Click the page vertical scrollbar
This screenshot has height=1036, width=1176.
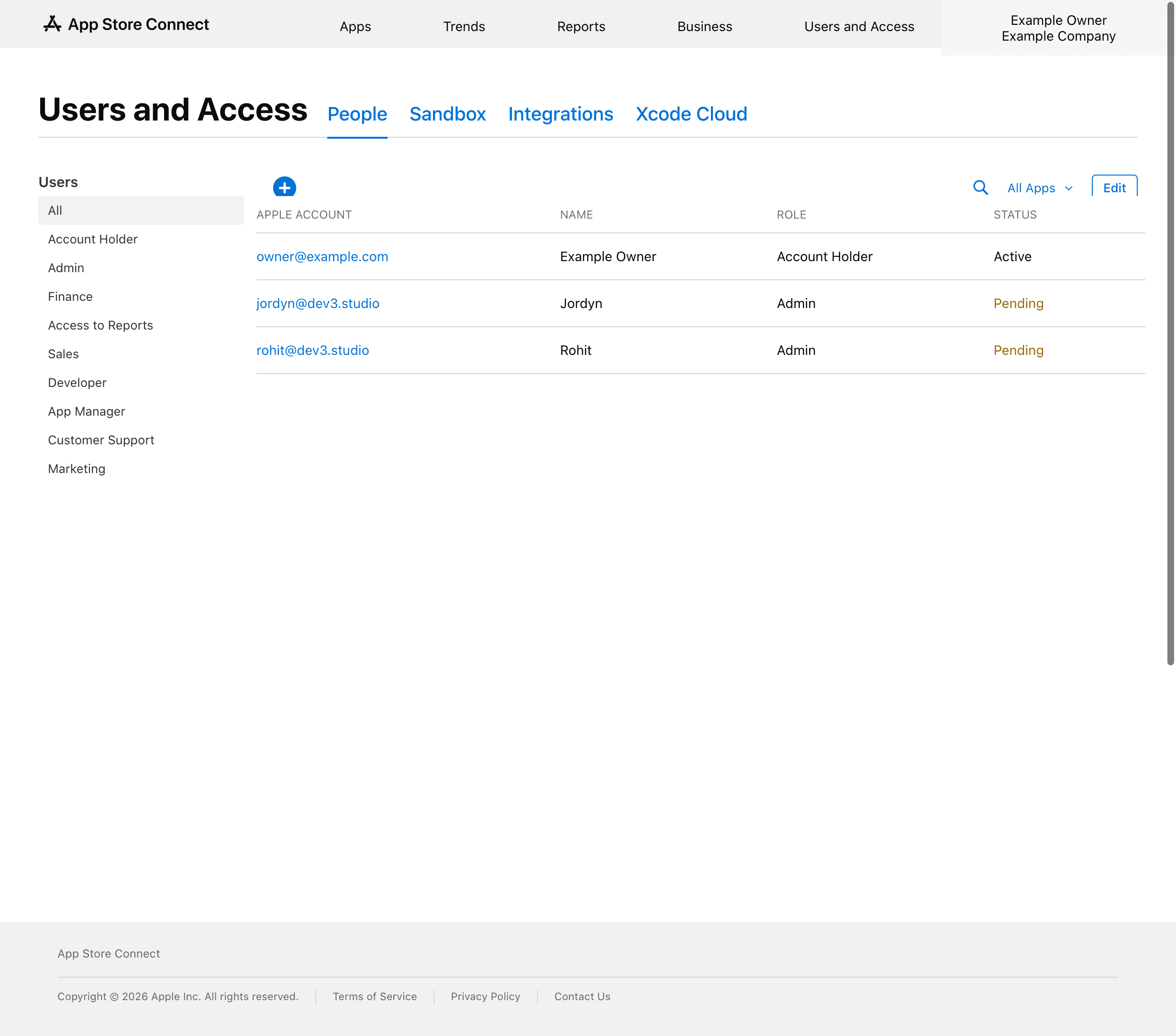(1170, 334)
